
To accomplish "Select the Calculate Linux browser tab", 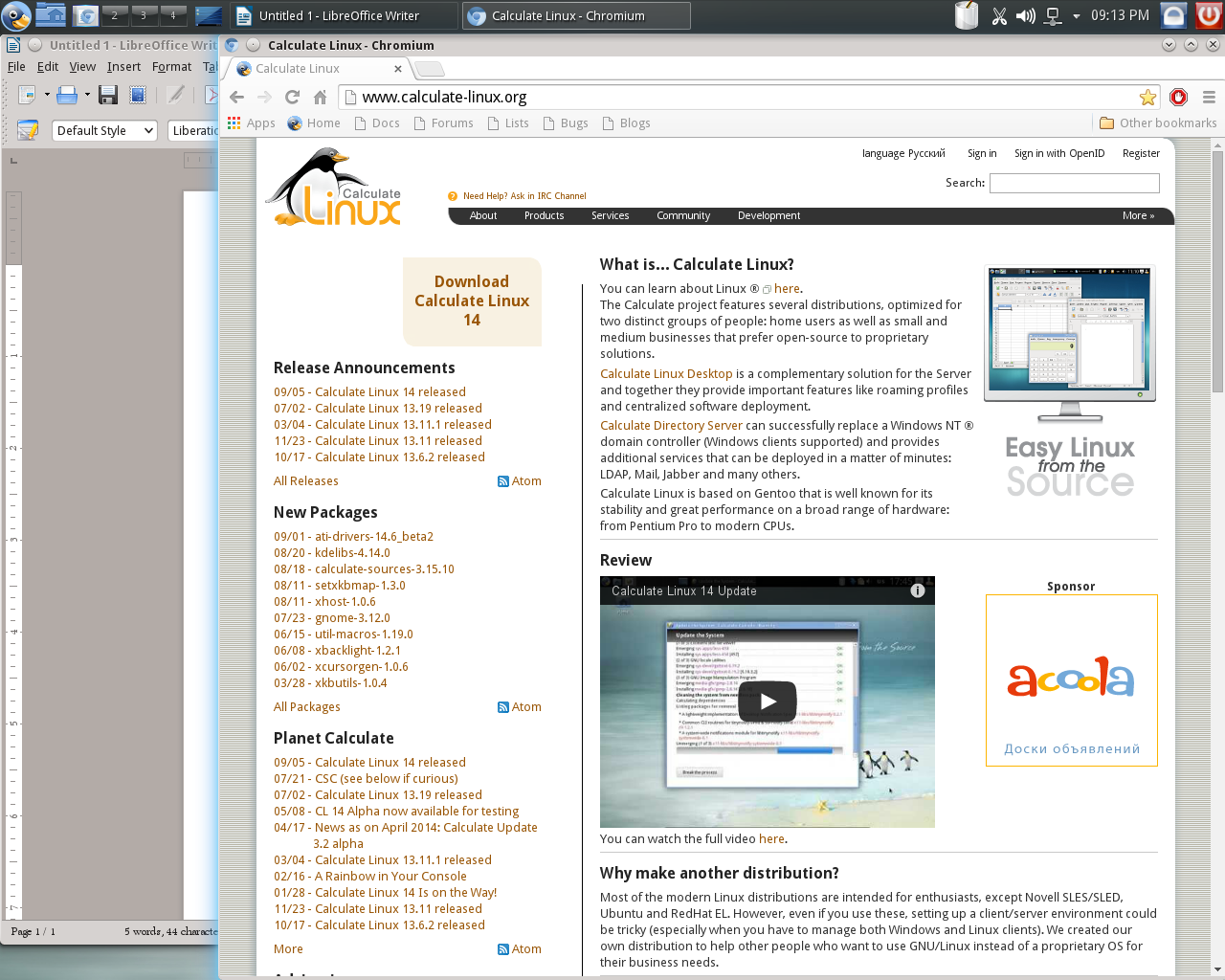I will [x=319, y=69].
